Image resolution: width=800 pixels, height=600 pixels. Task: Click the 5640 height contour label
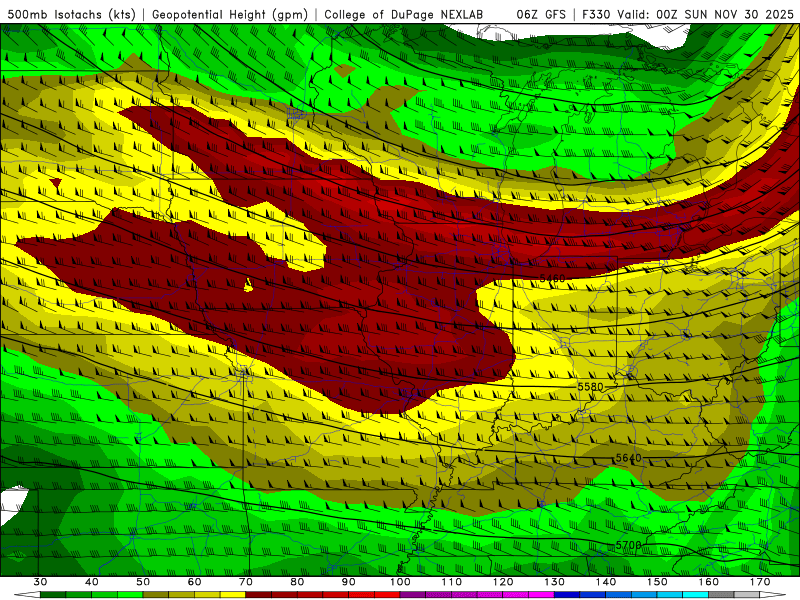pyautogui.click(x=629, y=458)
